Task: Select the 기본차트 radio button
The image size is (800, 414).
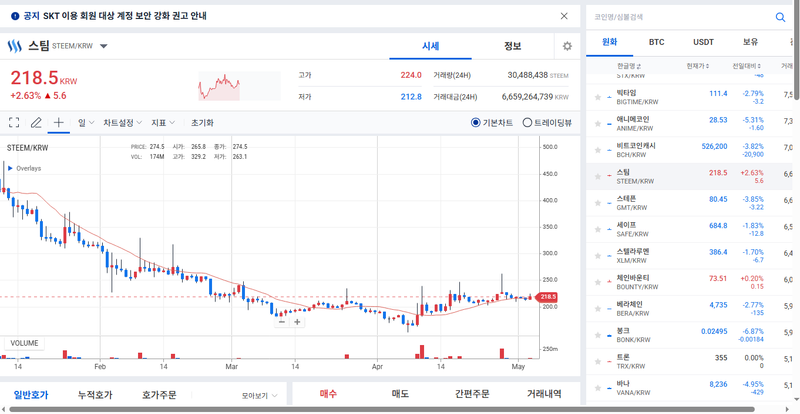Action: pyautogui.click(x=476, y=123)
